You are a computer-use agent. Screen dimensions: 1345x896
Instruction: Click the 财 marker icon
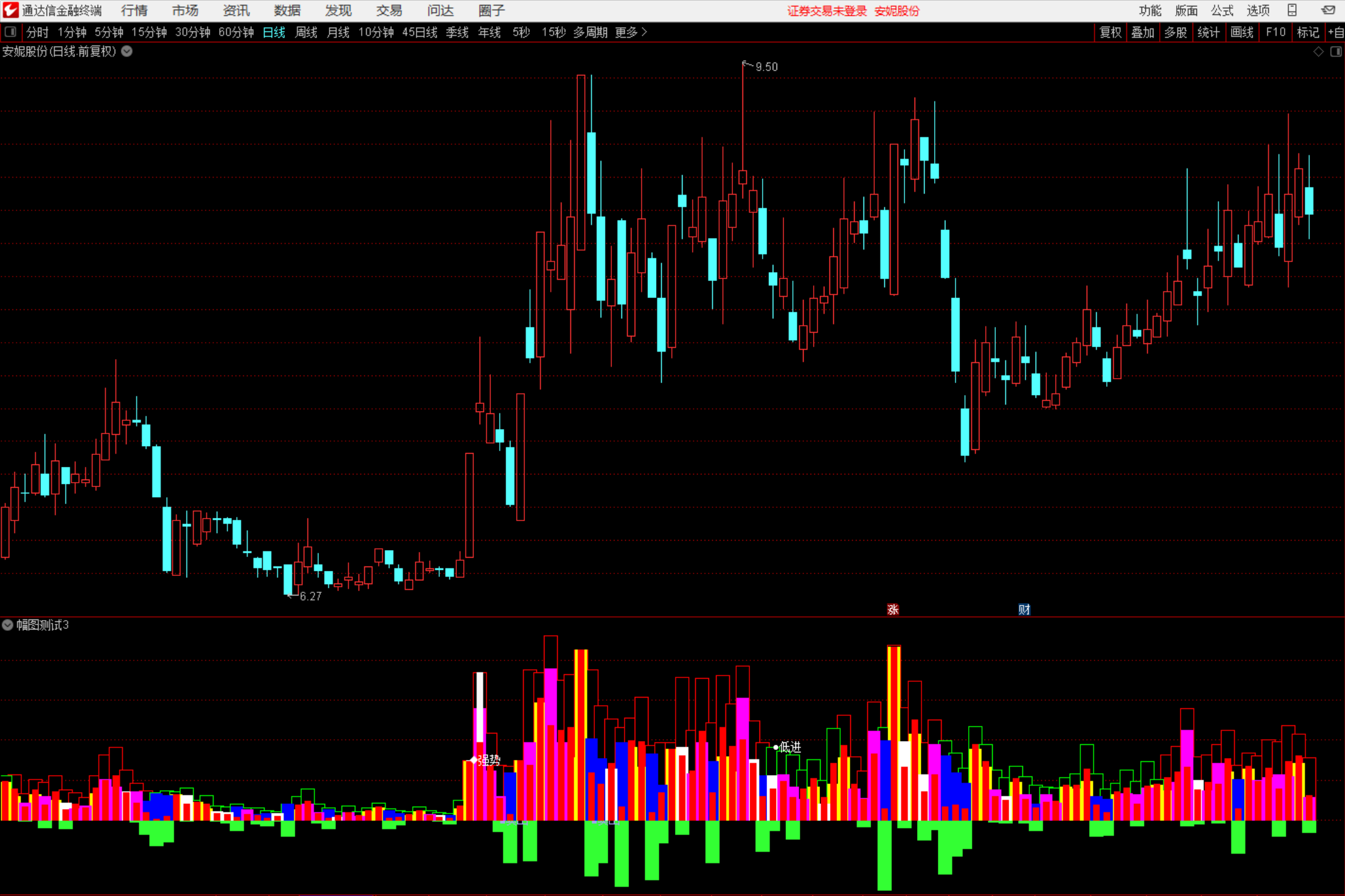point(1024,609)
